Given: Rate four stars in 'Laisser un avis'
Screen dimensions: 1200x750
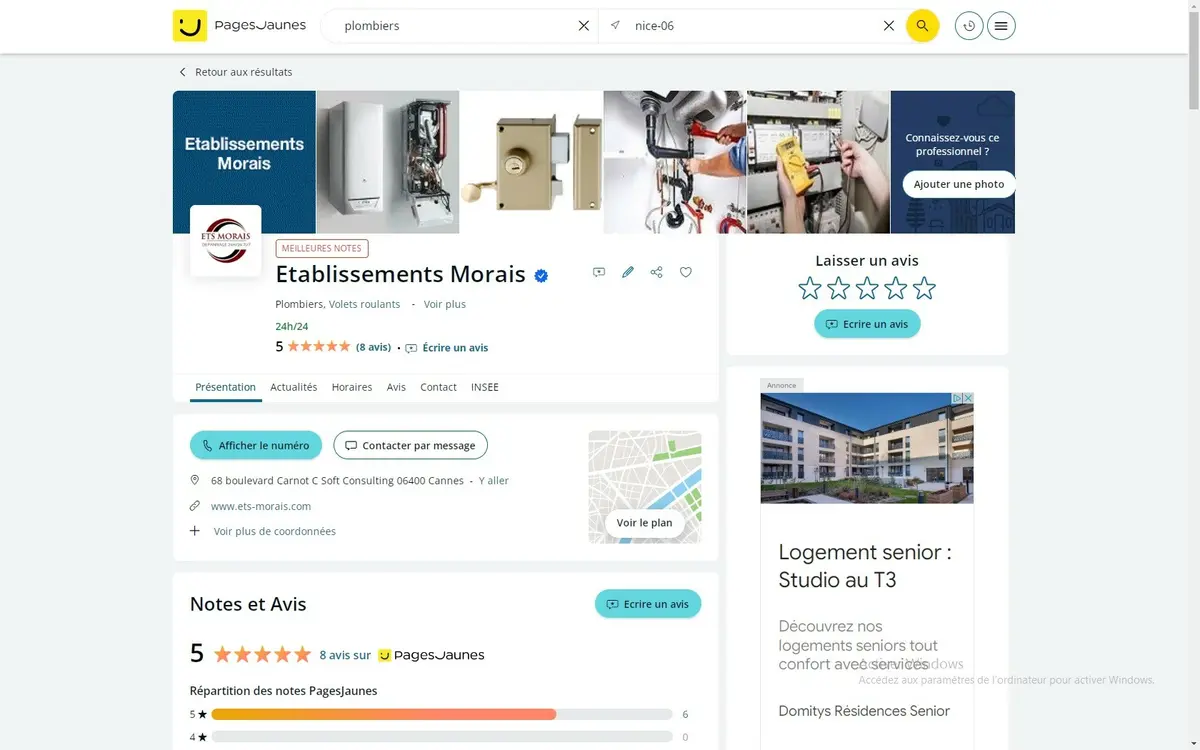Looking at the screenshot, I should [896, 289].
